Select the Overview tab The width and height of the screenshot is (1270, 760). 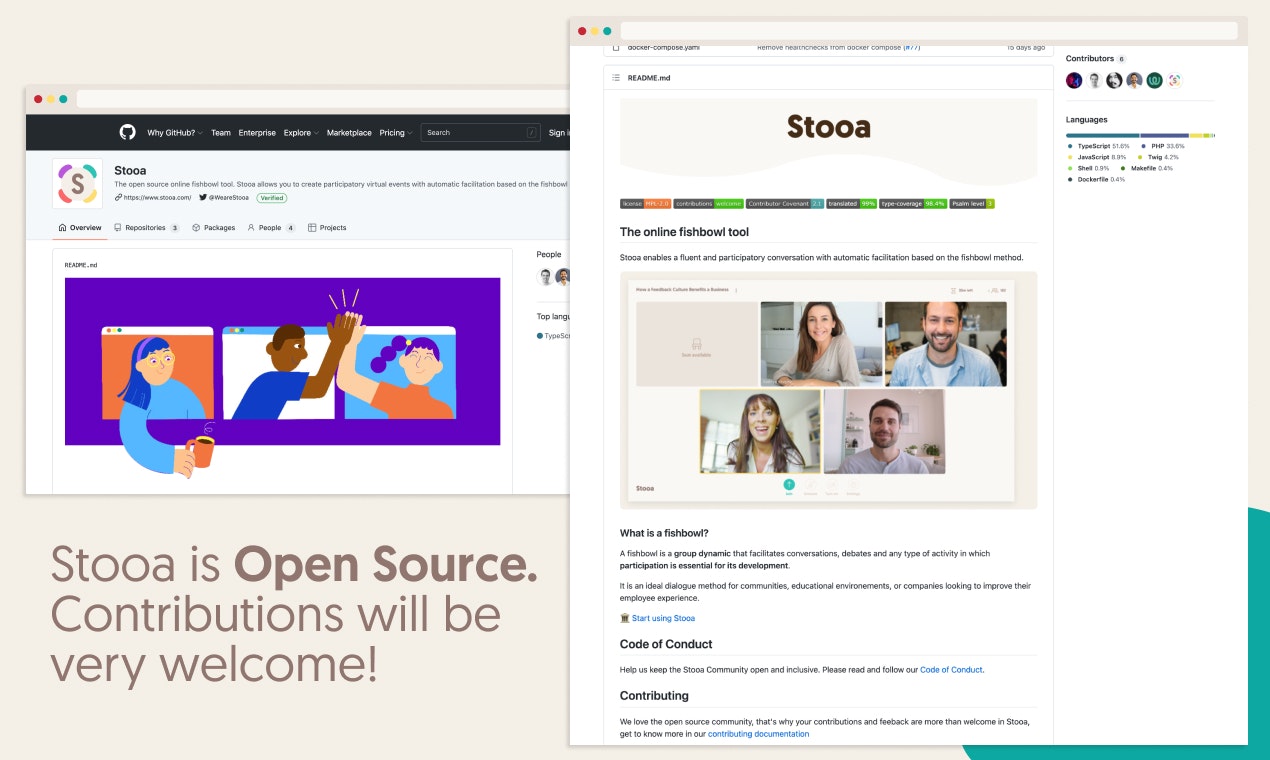pyautogui.click(x=80, y=228)
